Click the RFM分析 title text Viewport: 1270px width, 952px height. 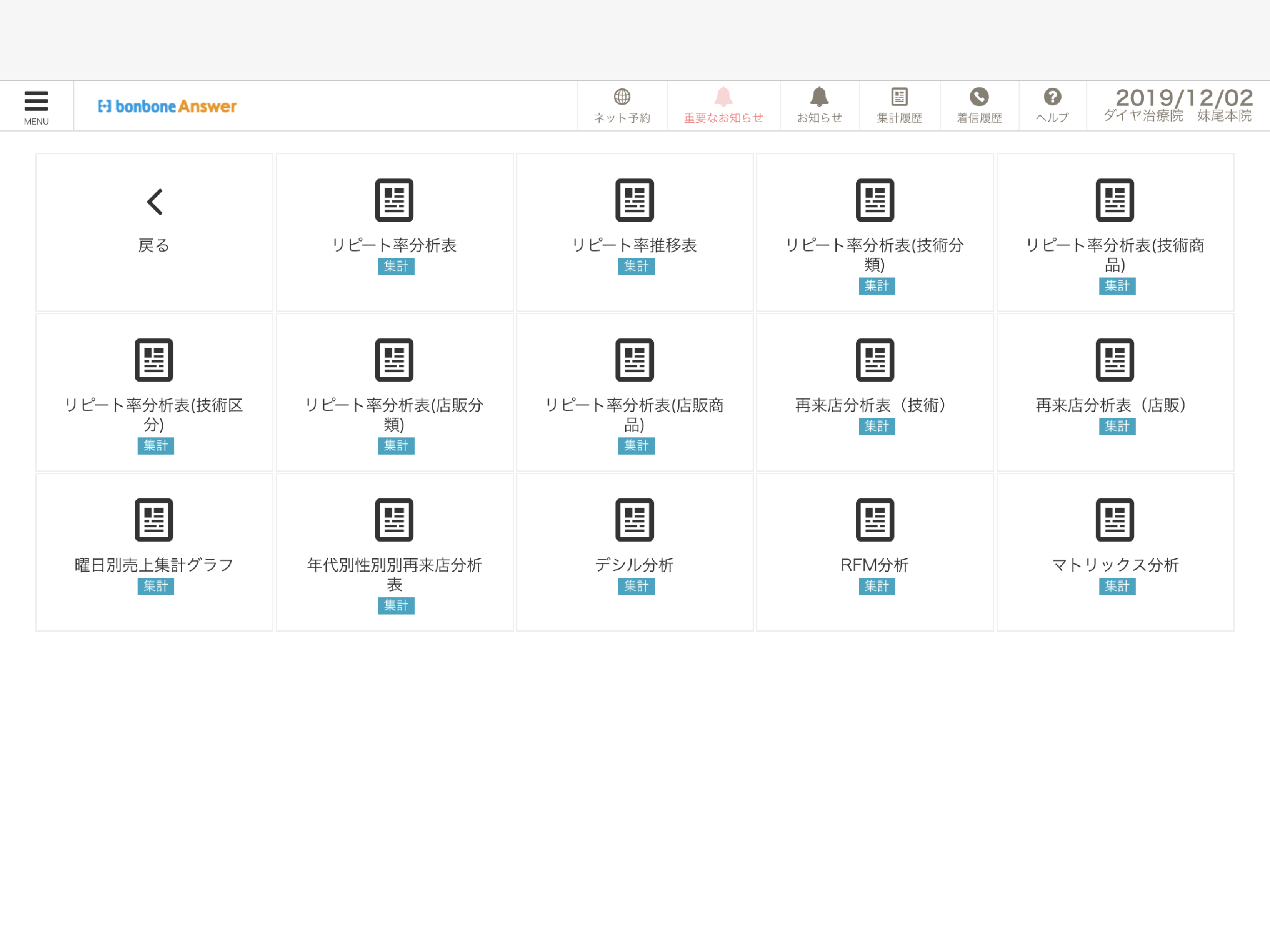[875, 566]
